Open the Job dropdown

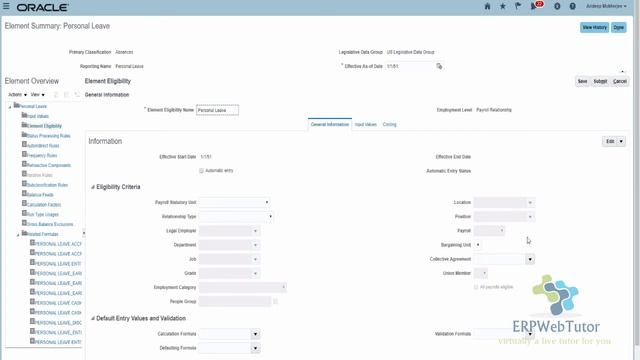255,259
